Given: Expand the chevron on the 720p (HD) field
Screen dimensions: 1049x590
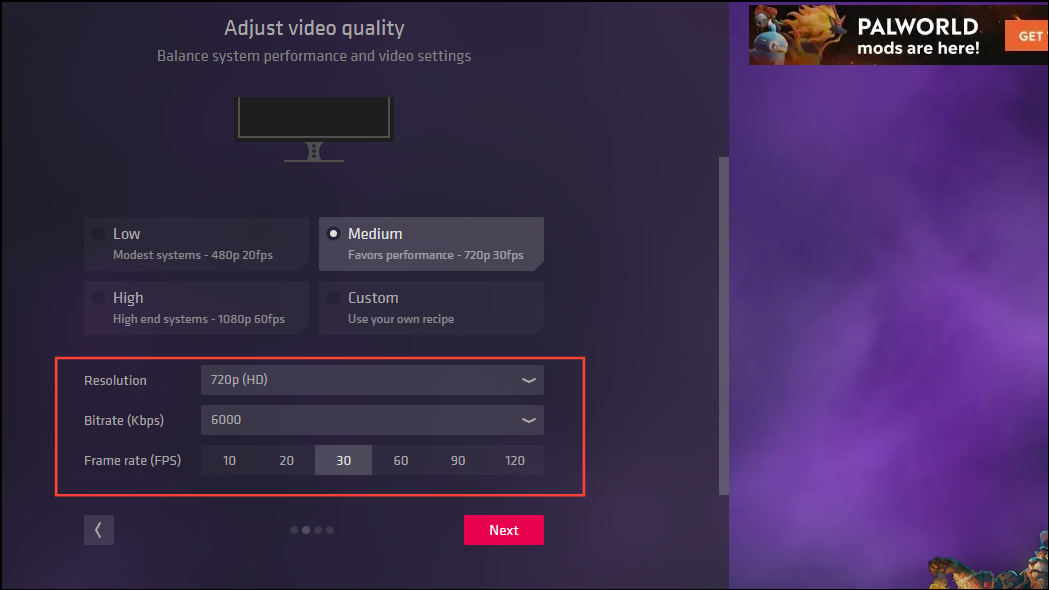Looking at the screenshot, I should coord(529,380).
